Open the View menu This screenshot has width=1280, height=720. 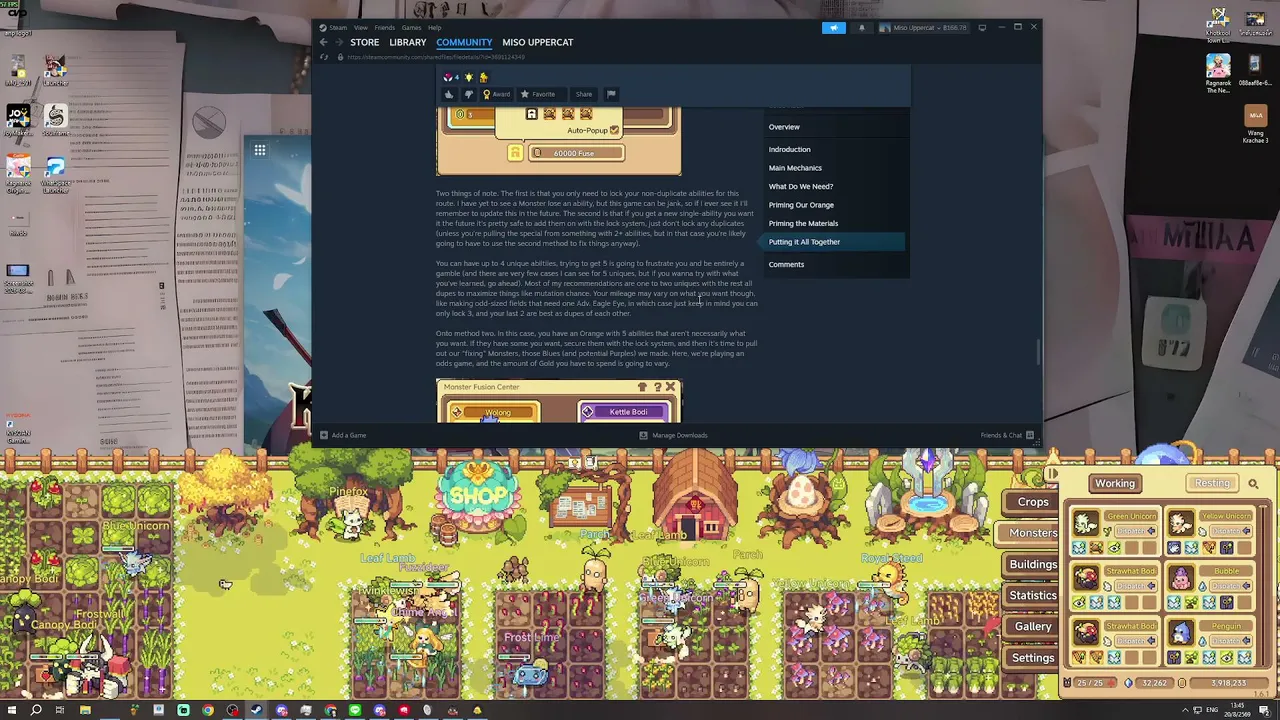[360, 27]
